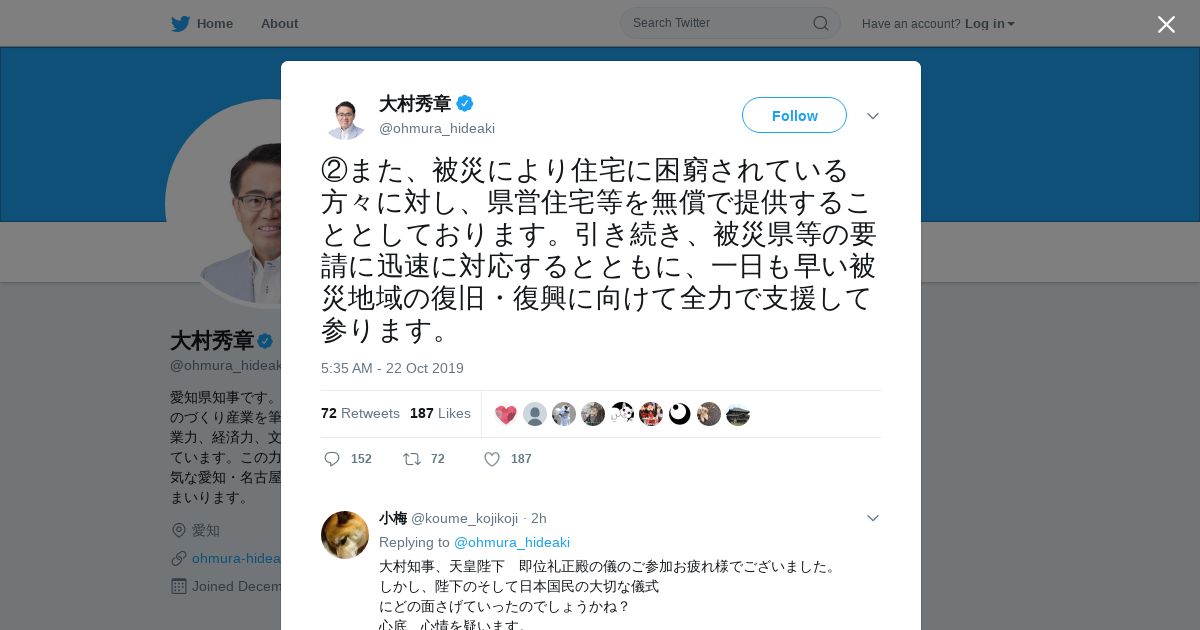
Task: Click the retweet arrows icon
Action: click(x=411, y=459)
